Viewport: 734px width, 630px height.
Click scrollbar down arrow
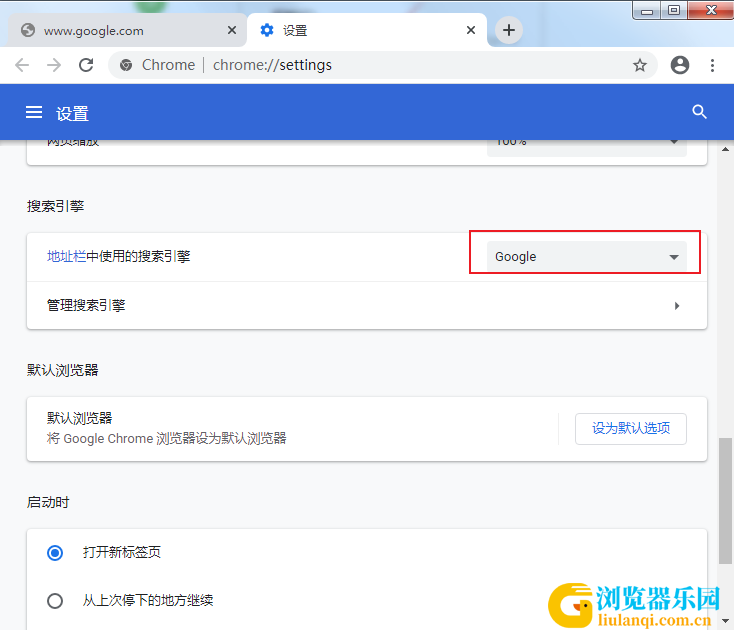pos(725,621)
